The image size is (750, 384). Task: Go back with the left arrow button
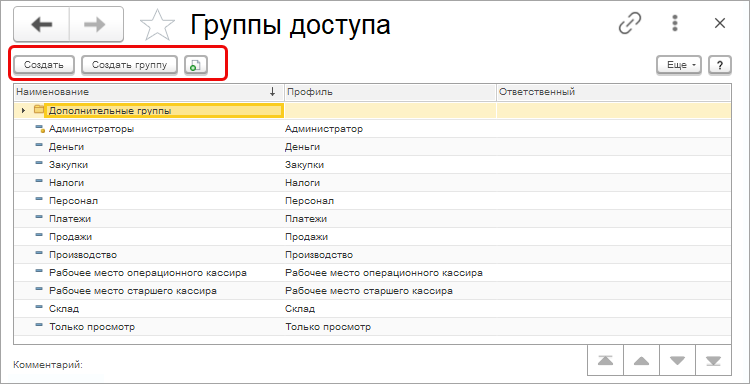[x=42, y=24]
